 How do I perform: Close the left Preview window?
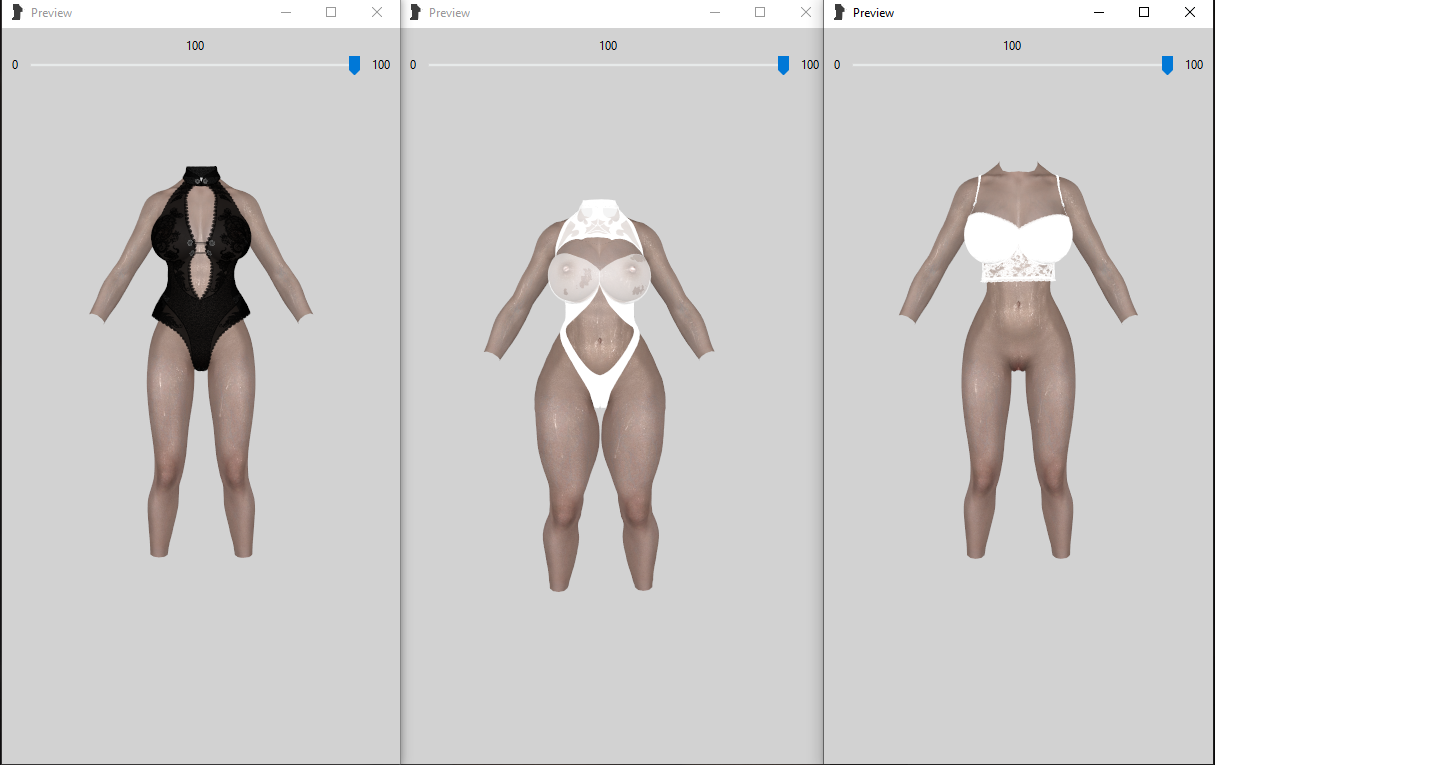tap(377, 13)
